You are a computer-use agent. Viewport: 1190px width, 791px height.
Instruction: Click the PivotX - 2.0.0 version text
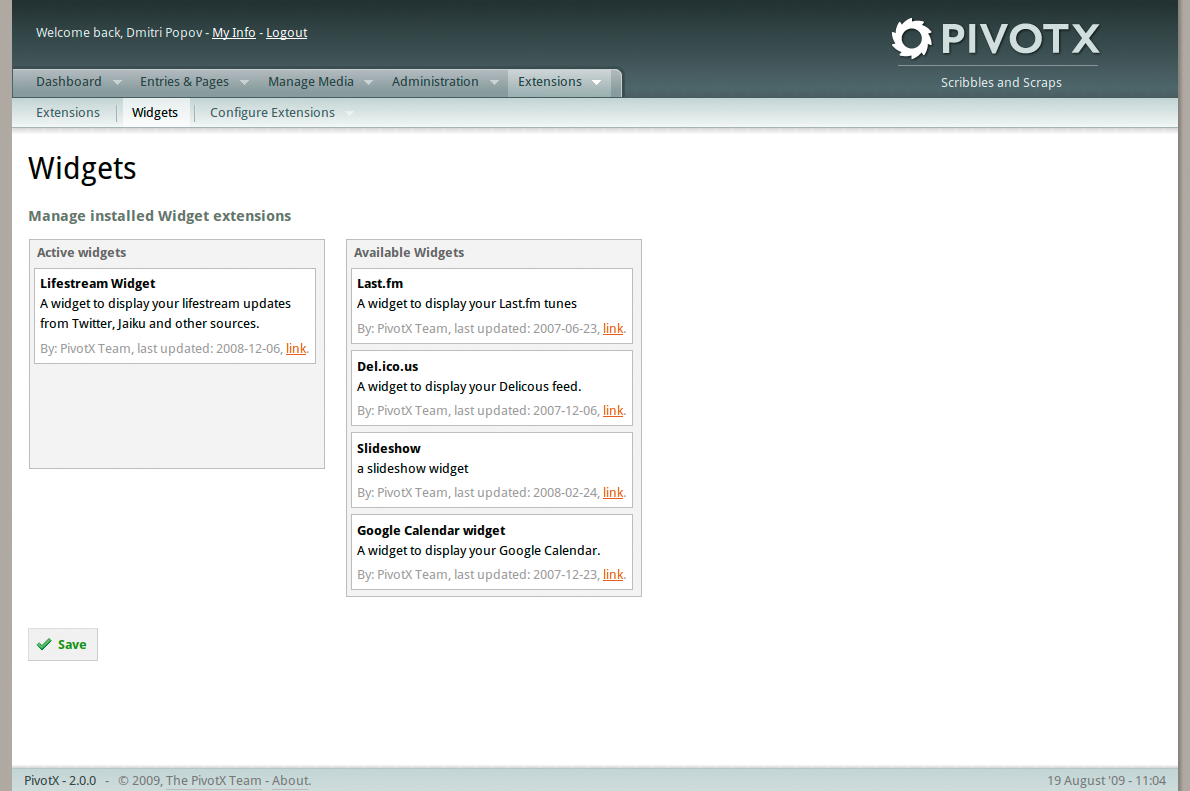pos(60,780)
